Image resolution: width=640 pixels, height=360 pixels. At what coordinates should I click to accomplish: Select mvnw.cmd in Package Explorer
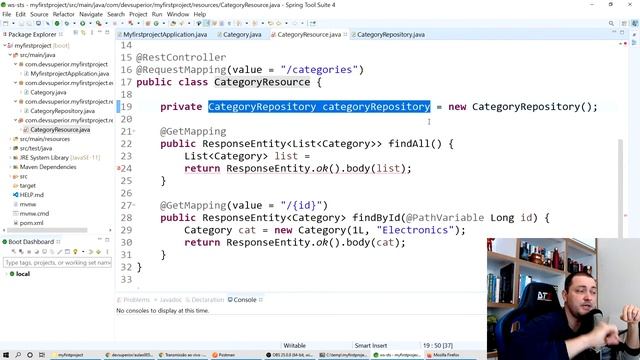pos(34,214)
